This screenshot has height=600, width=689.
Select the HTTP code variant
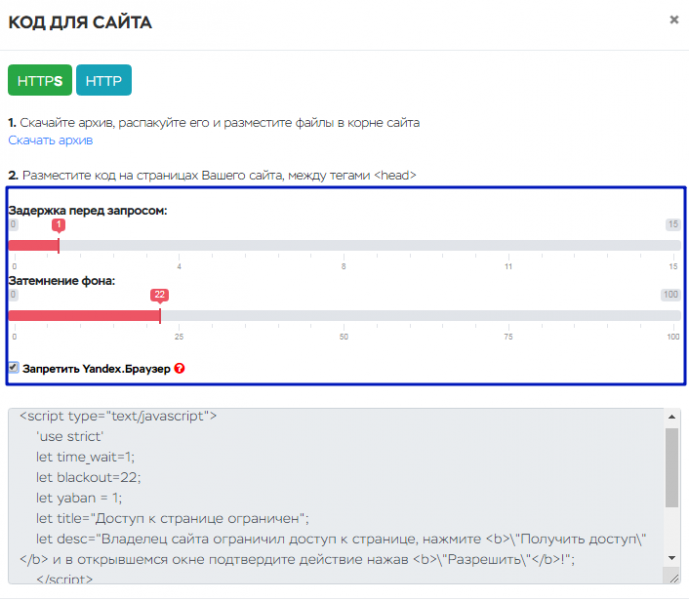click(x=104, y=80)
